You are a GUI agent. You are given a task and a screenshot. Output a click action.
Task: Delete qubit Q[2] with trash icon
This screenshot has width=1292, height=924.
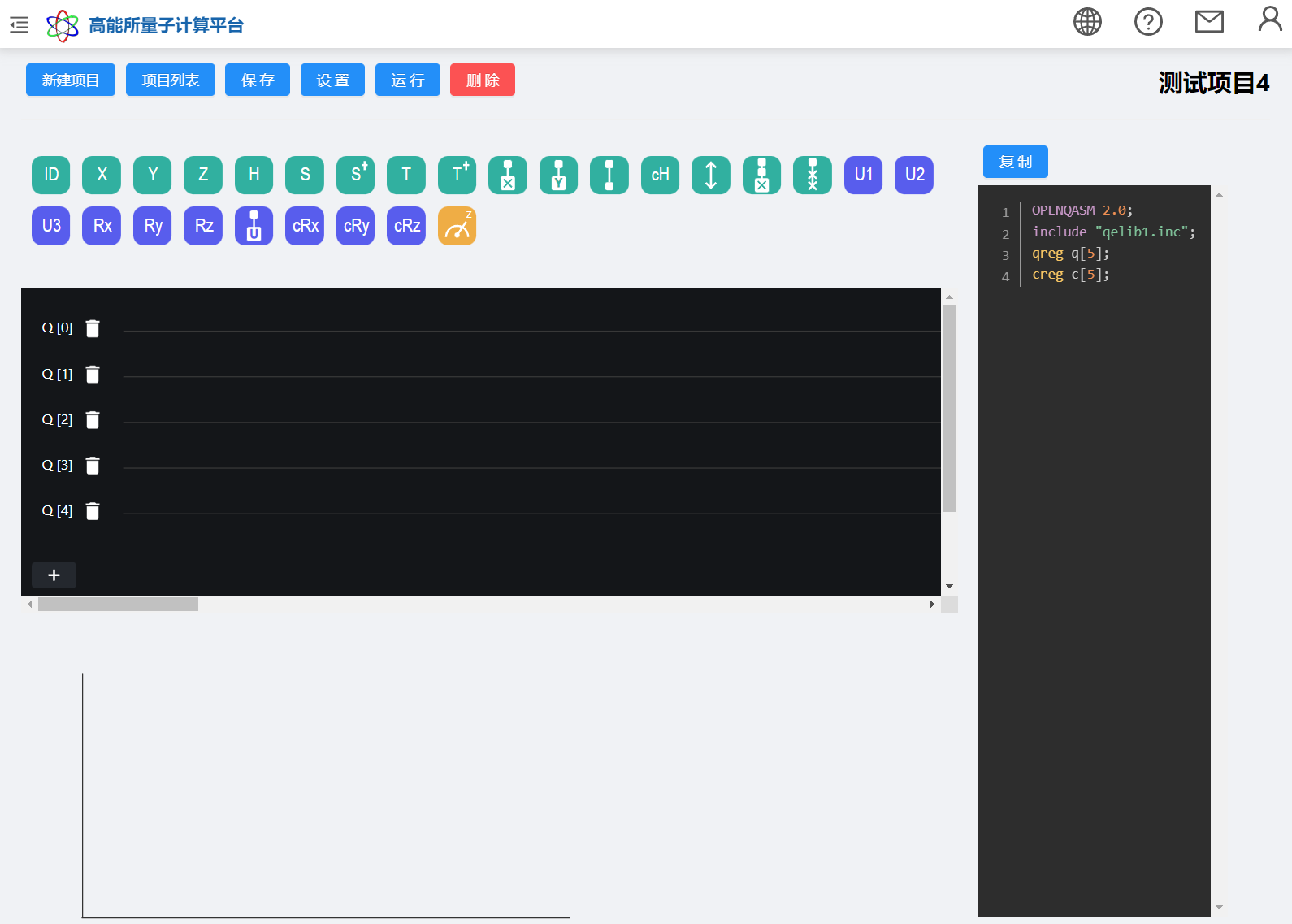click(93, 419)
